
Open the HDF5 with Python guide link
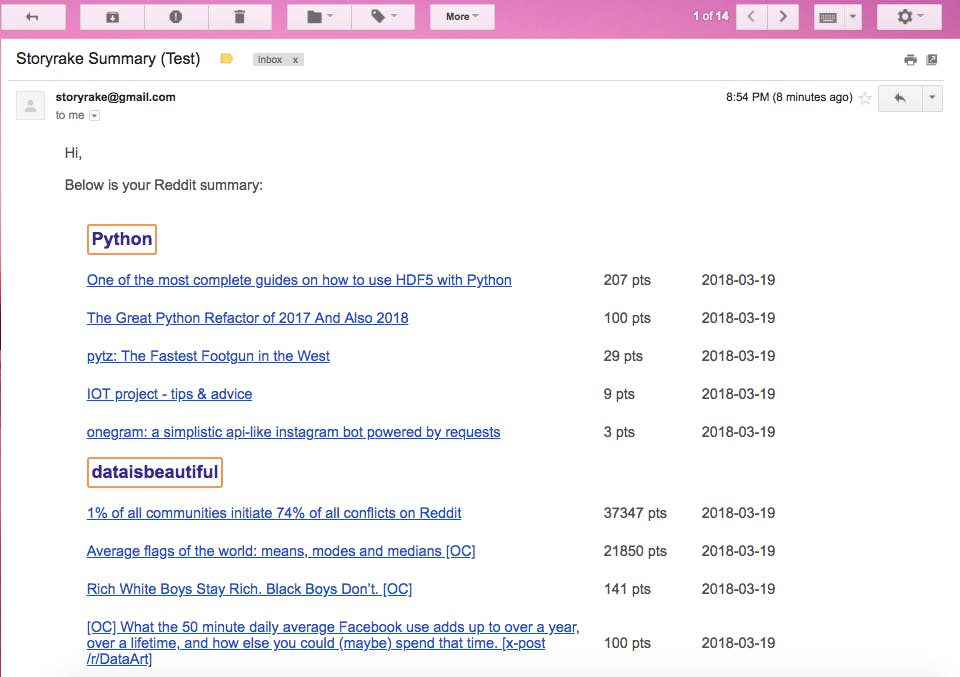click(x=299, y=280)
